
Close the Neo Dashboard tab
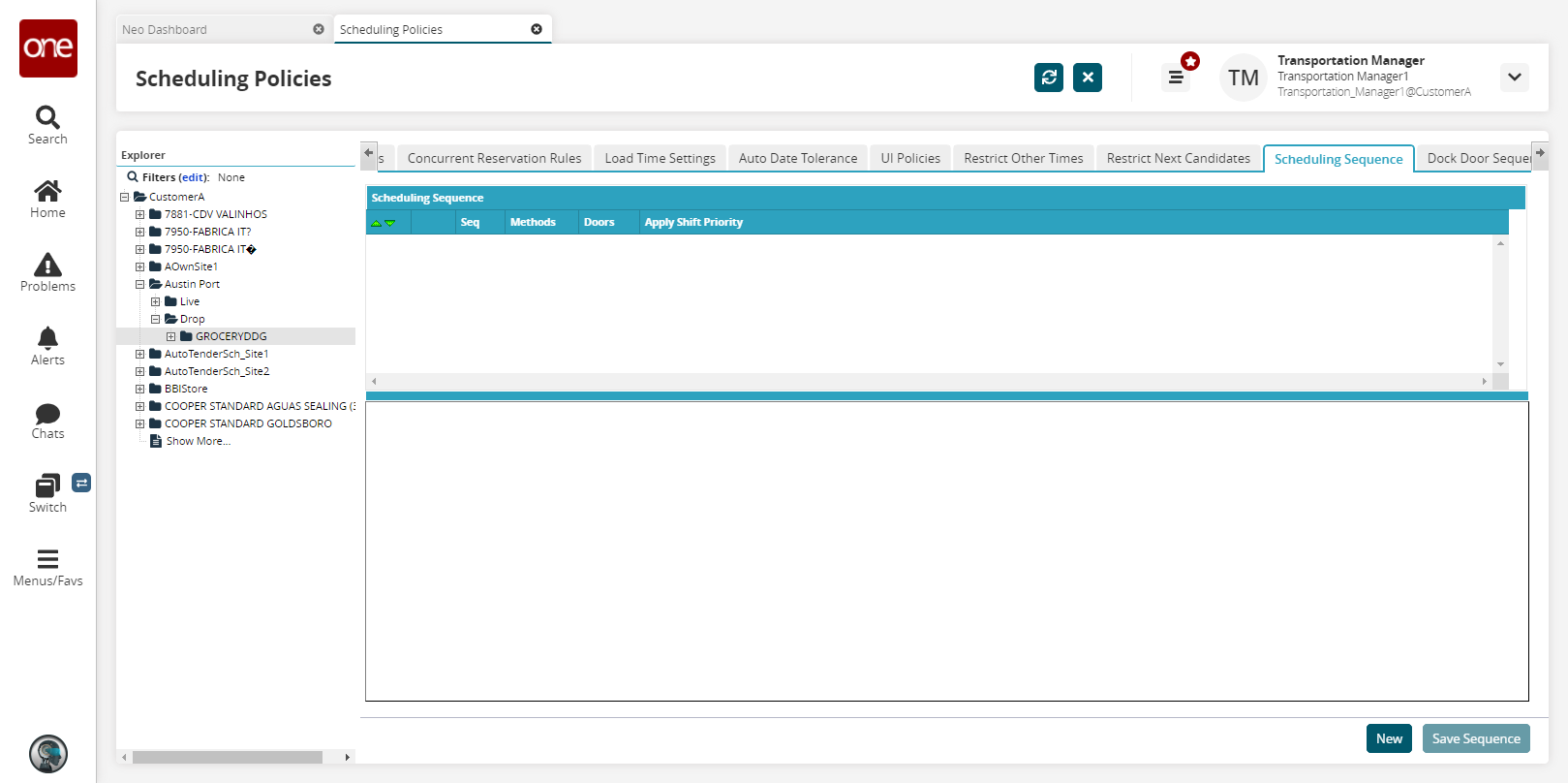319,29
